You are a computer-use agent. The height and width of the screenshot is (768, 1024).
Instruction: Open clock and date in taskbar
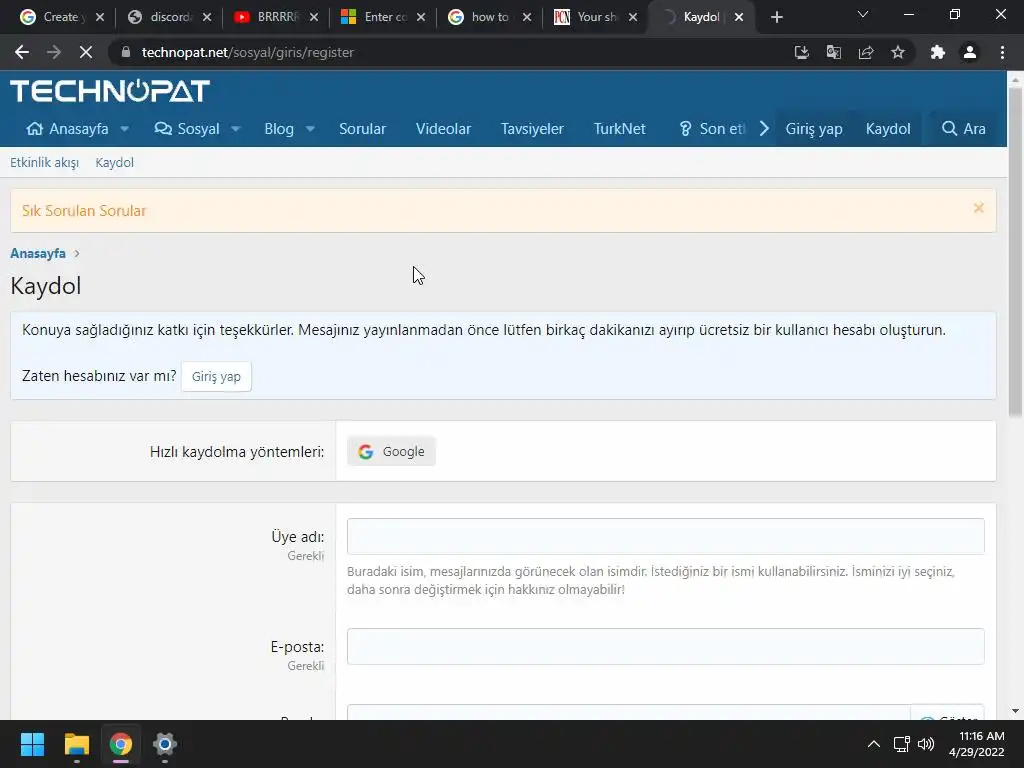(x=977, y=744)
